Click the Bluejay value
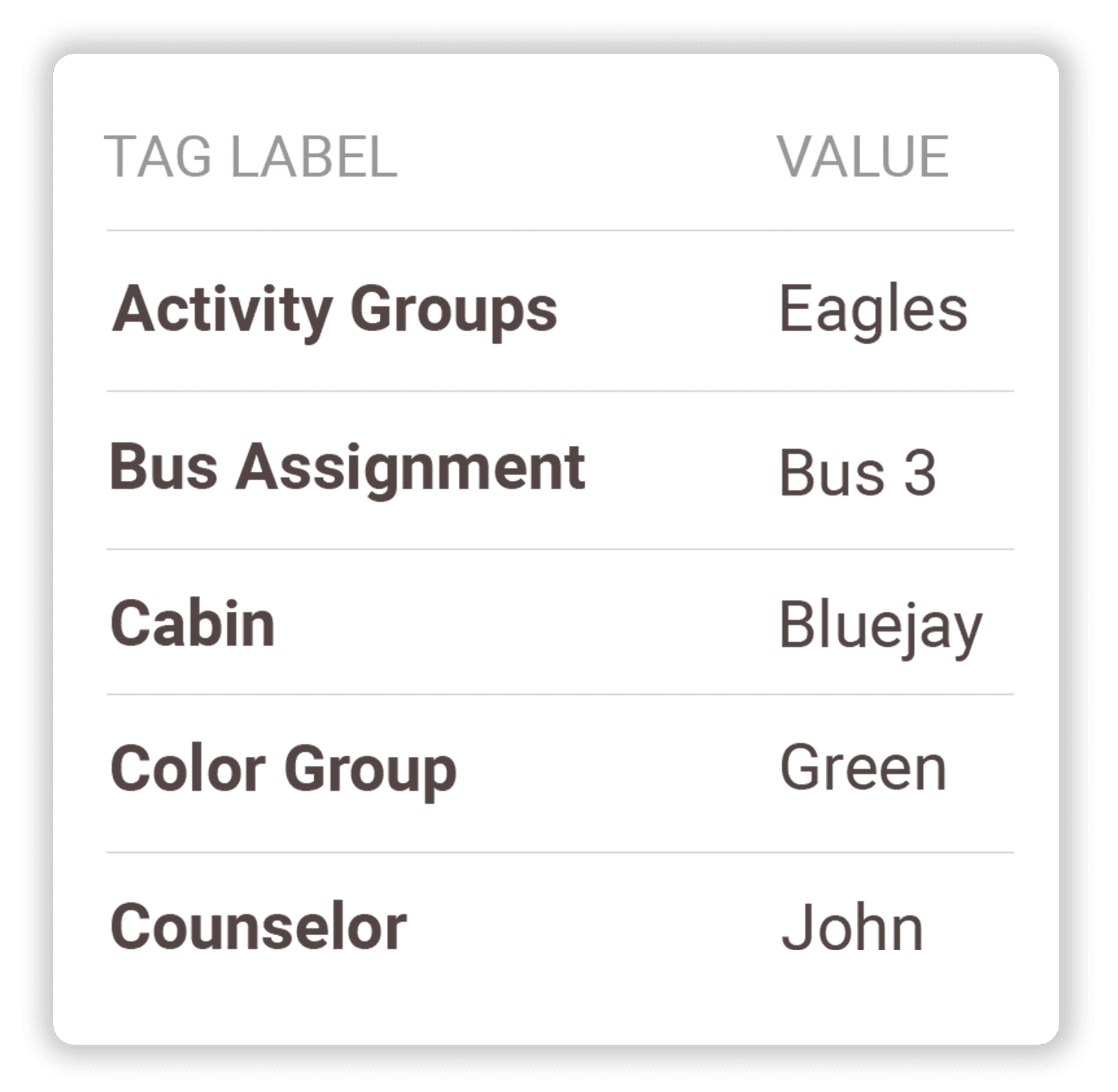This screenshot has width=1118, height=1092. pos(880,626)
